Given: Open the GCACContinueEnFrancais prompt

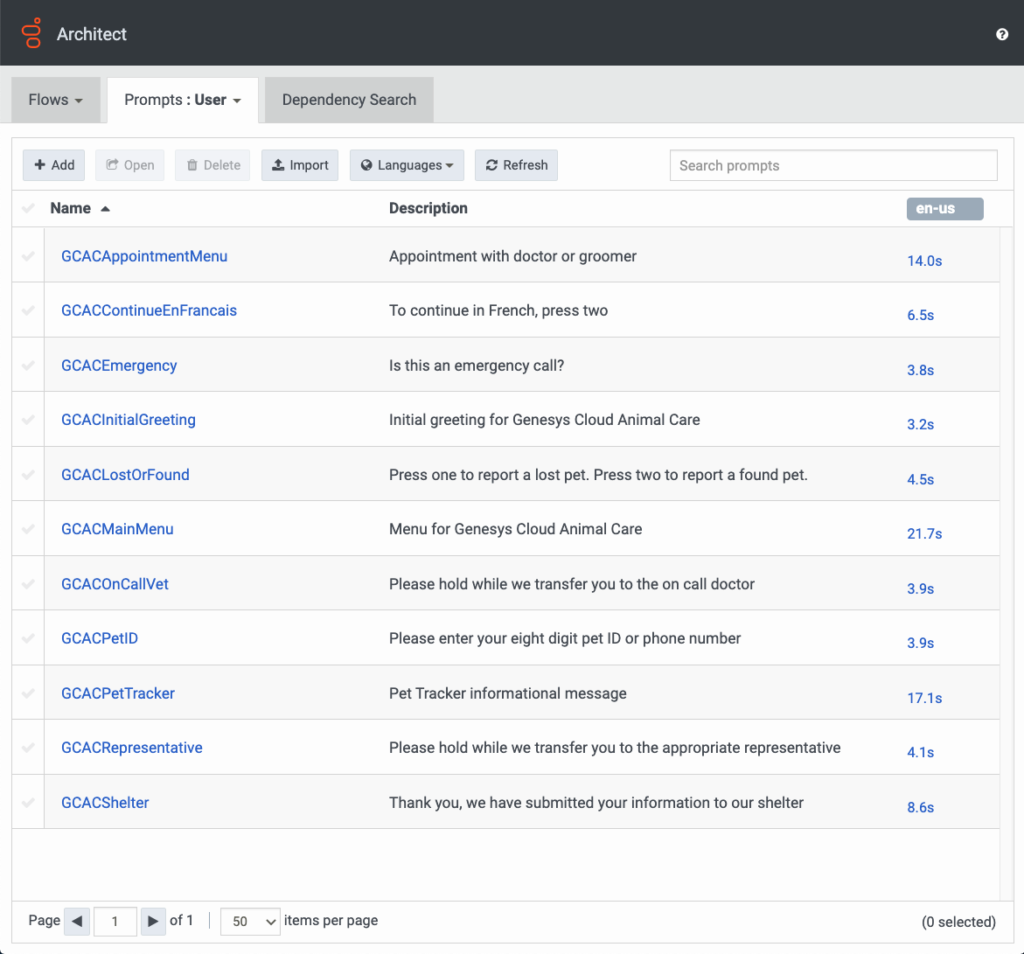Looking at the screenshot, I should (149, 310).
